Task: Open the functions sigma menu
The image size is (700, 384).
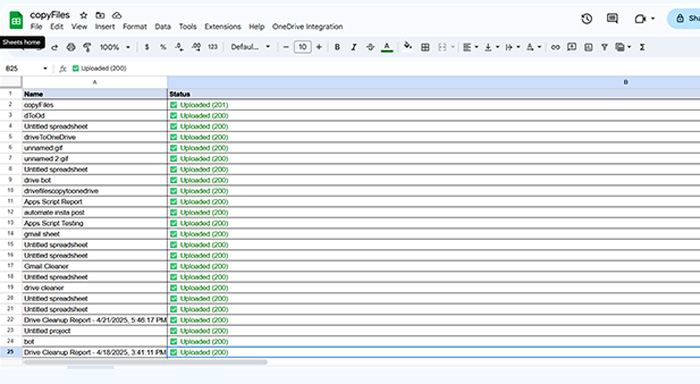Action: point(642,47)
